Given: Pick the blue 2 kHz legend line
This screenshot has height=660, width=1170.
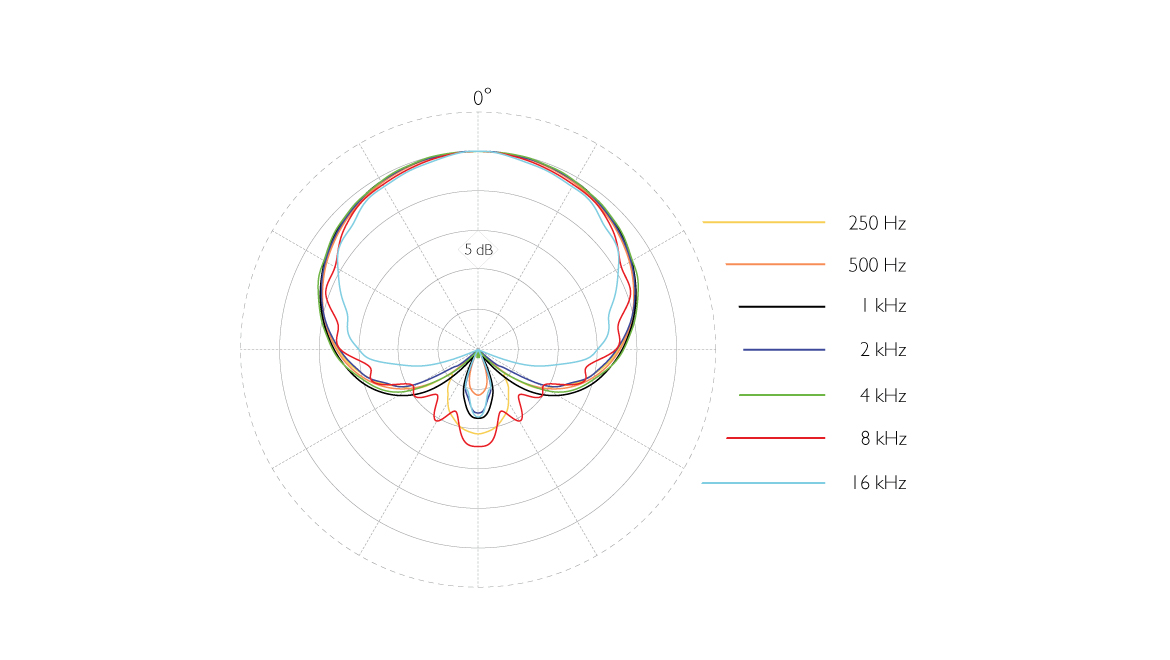Looking at the screenshot, I should point(784,350).
